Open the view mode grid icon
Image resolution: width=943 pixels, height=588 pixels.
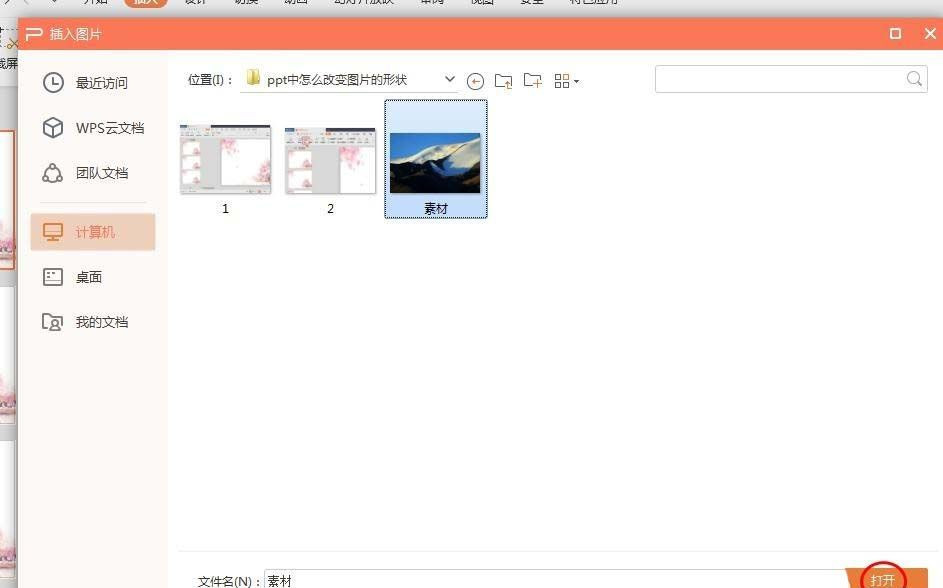click(x=562, y=81)
